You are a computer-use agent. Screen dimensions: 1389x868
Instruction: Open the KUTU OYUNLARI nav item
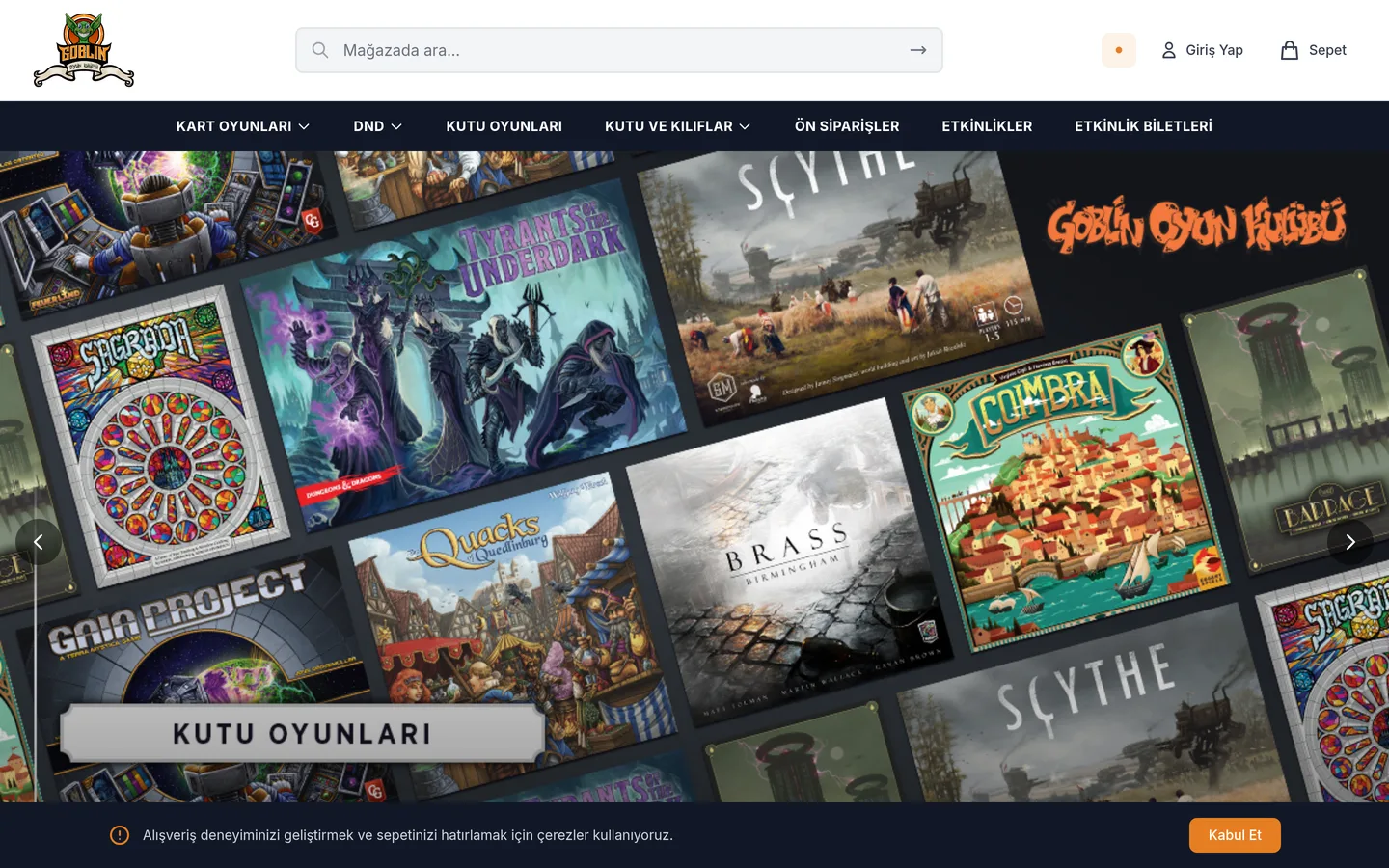[504, 126]
